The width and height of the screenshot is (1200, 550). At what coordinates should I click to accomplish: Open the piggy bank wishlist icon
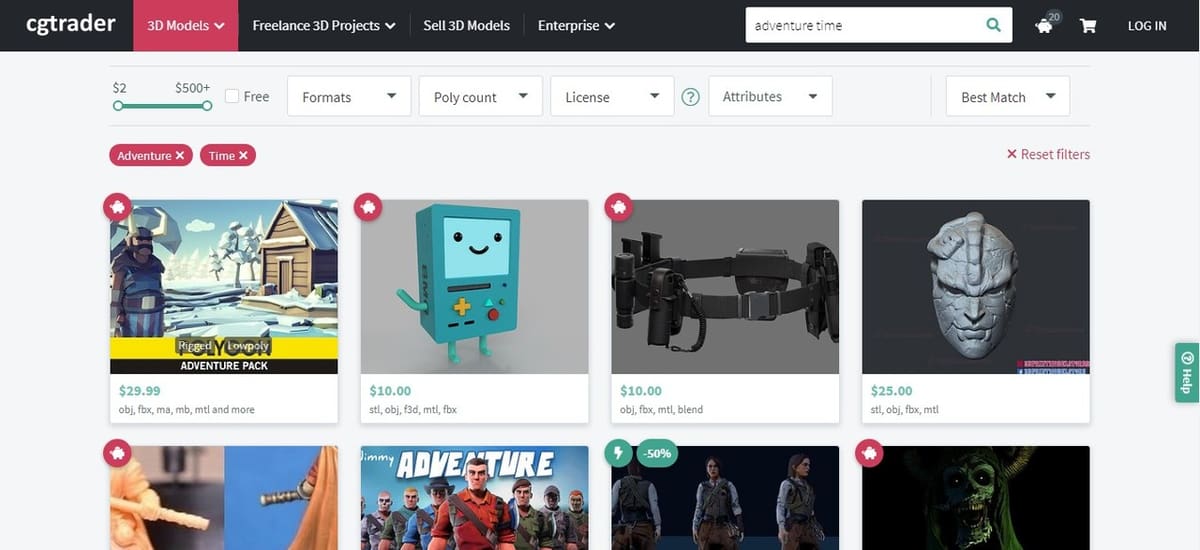[1045, 25]
